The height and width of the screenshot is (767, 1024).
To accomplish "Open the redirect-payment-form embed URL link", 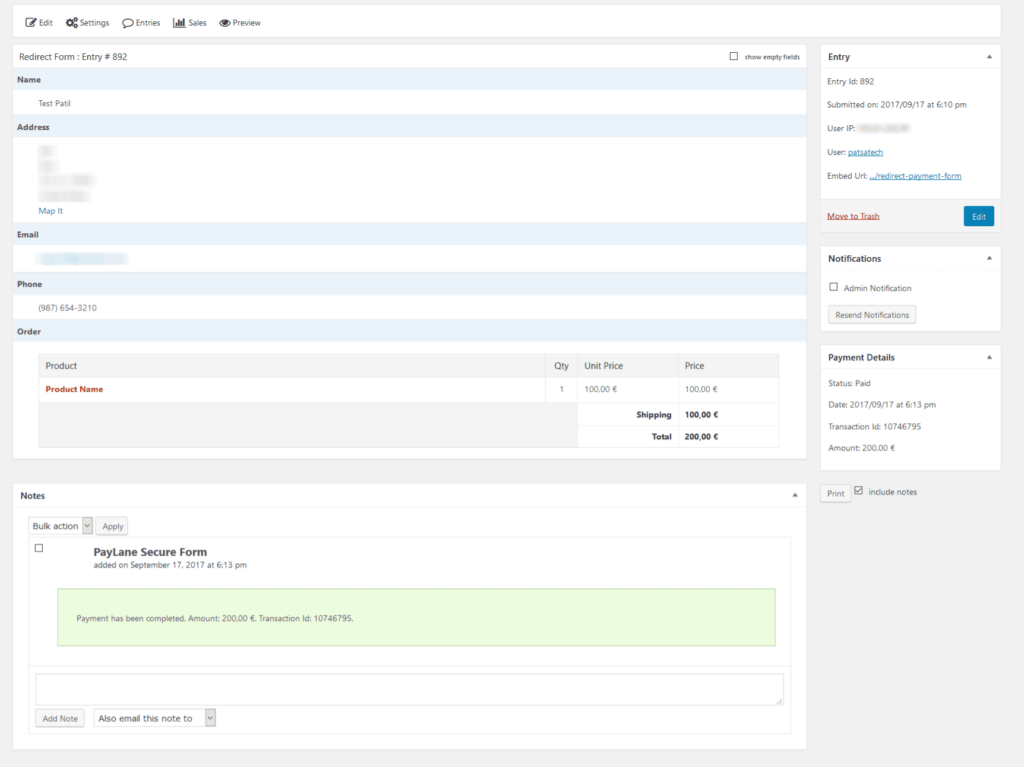I will coord(915,176).
